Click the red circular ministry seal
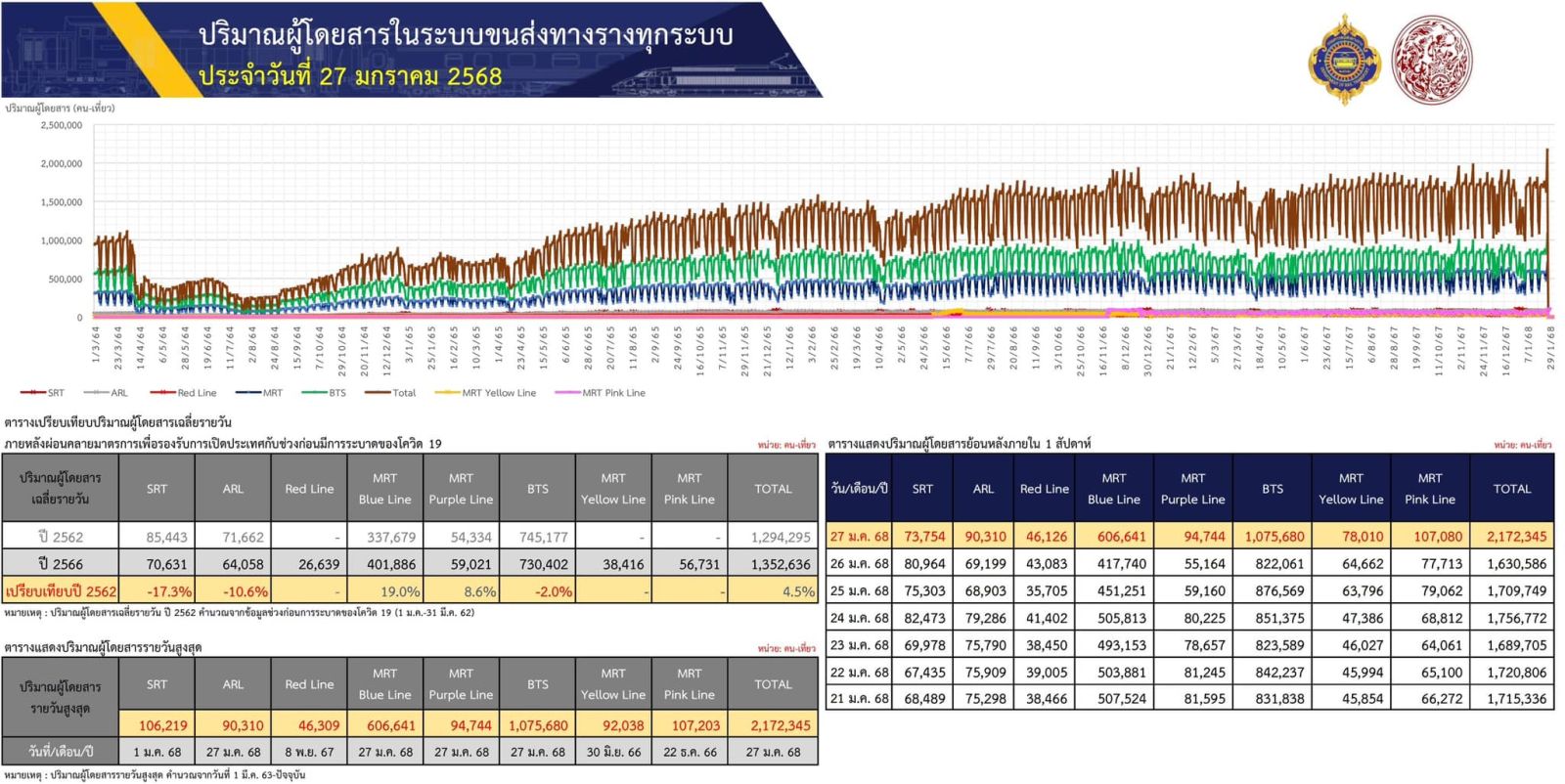1565x784 pixels. point(1430,59)
